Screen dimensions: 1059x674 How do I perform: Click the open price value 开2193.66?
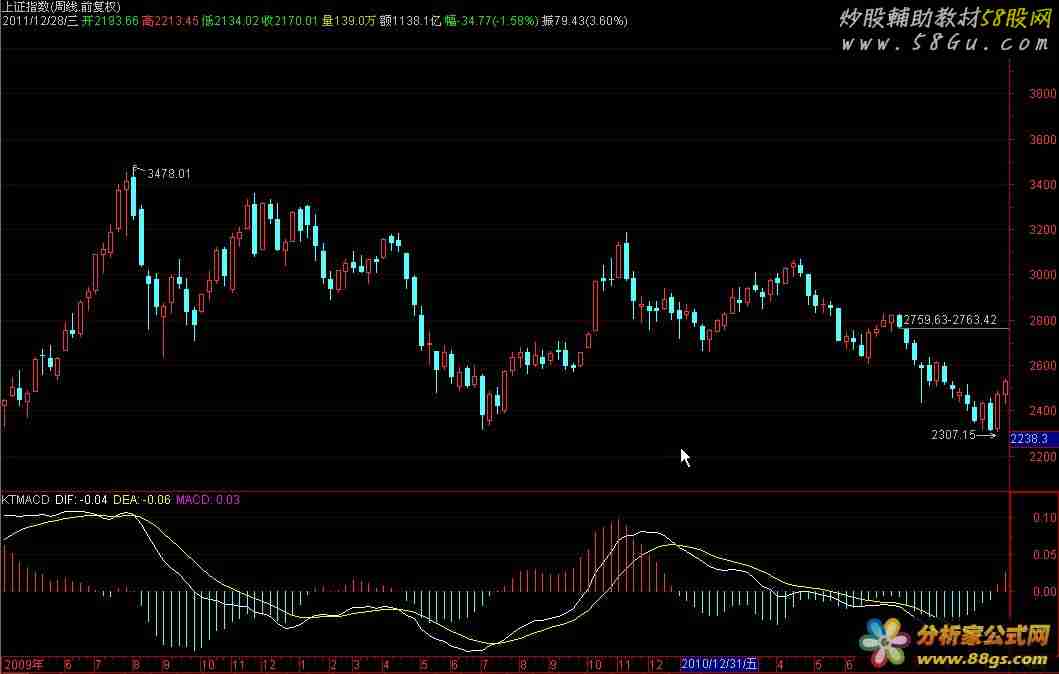coord(110,21)
